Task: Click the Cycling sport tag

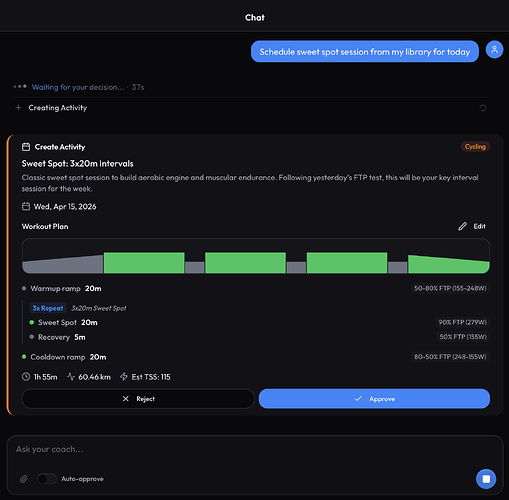Action: coord(475,147)
